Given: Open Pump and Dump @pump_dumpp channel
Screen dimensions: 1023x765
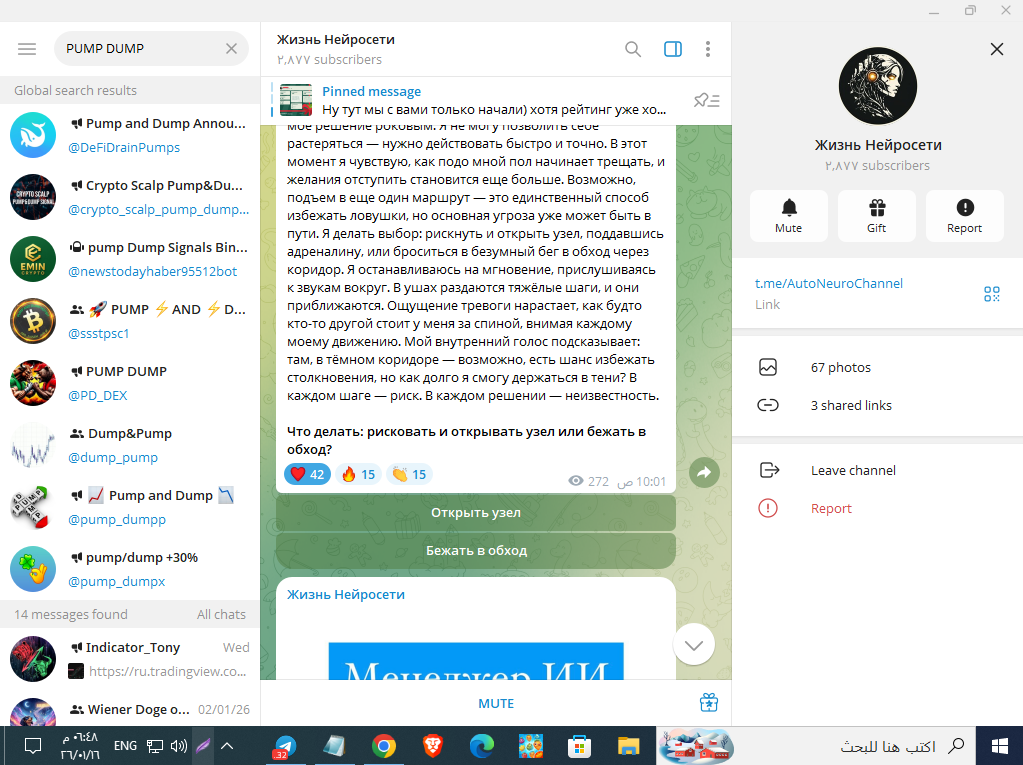Looking at the screenshot, I should pyautogui.click(x=130, y=507).
